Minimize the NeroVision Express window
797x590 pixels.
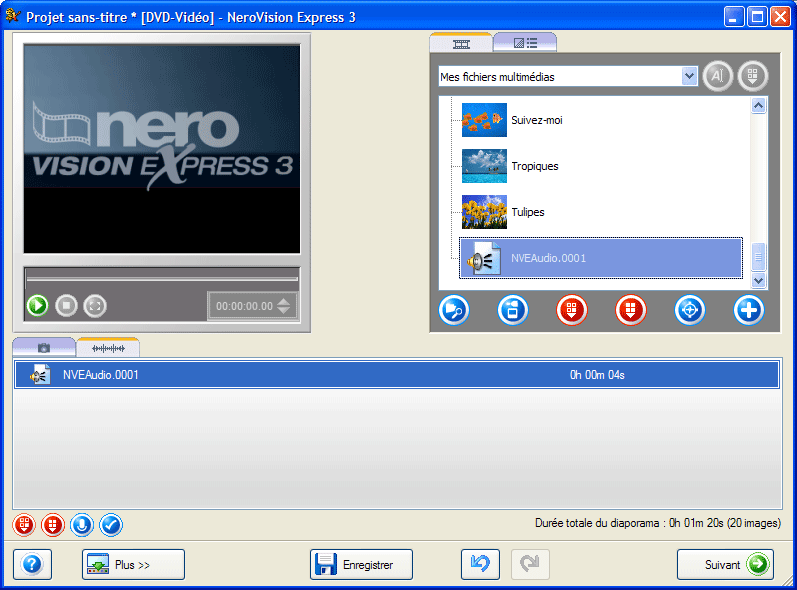[733, 17]
